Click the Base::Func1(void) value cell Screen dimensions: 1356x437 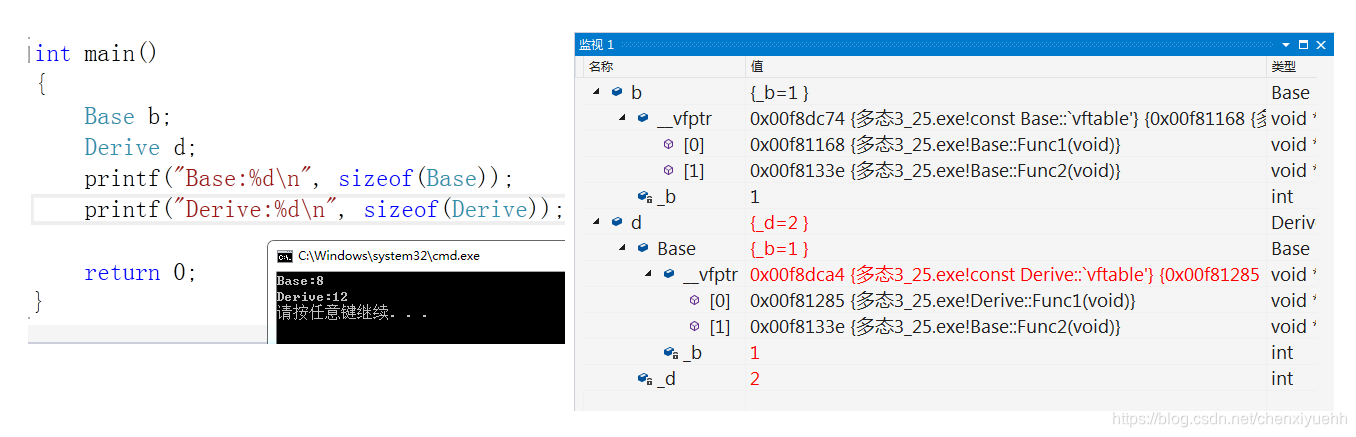[x=935, y=144]
